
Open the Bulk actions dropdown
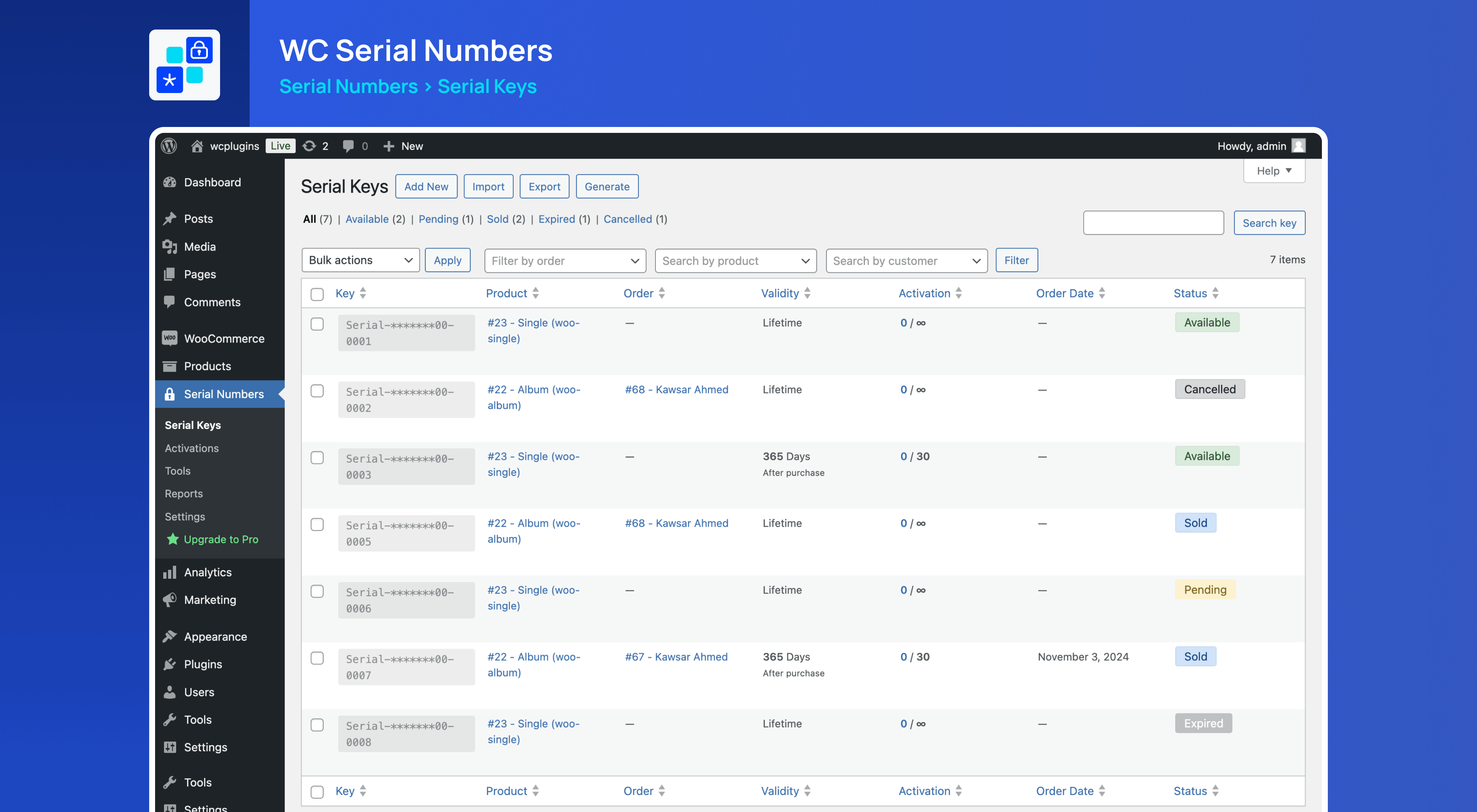[361, 260]
